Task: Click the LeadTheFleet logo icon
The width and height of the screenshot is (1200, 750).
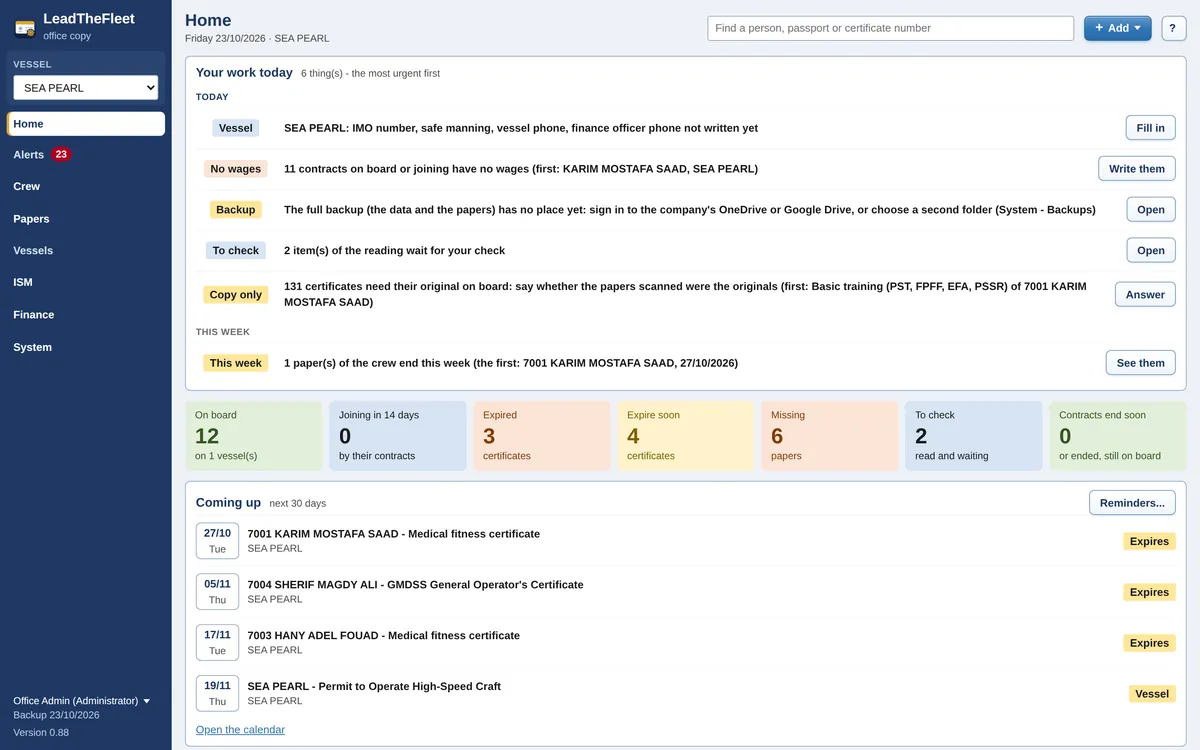Action: (x=25, y=27)
